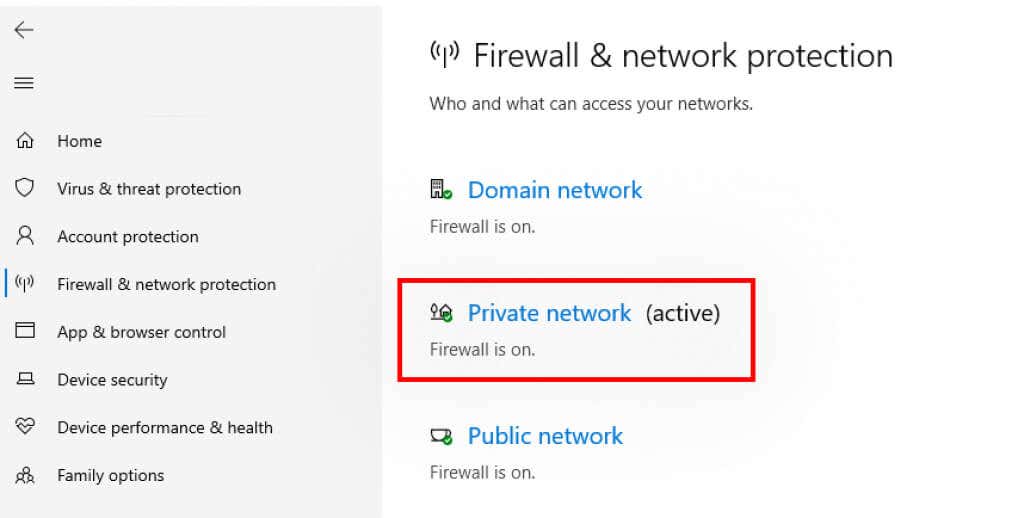Click the Family options people icon
Viewport: 1024px width, 518px height.
(25, 475)
